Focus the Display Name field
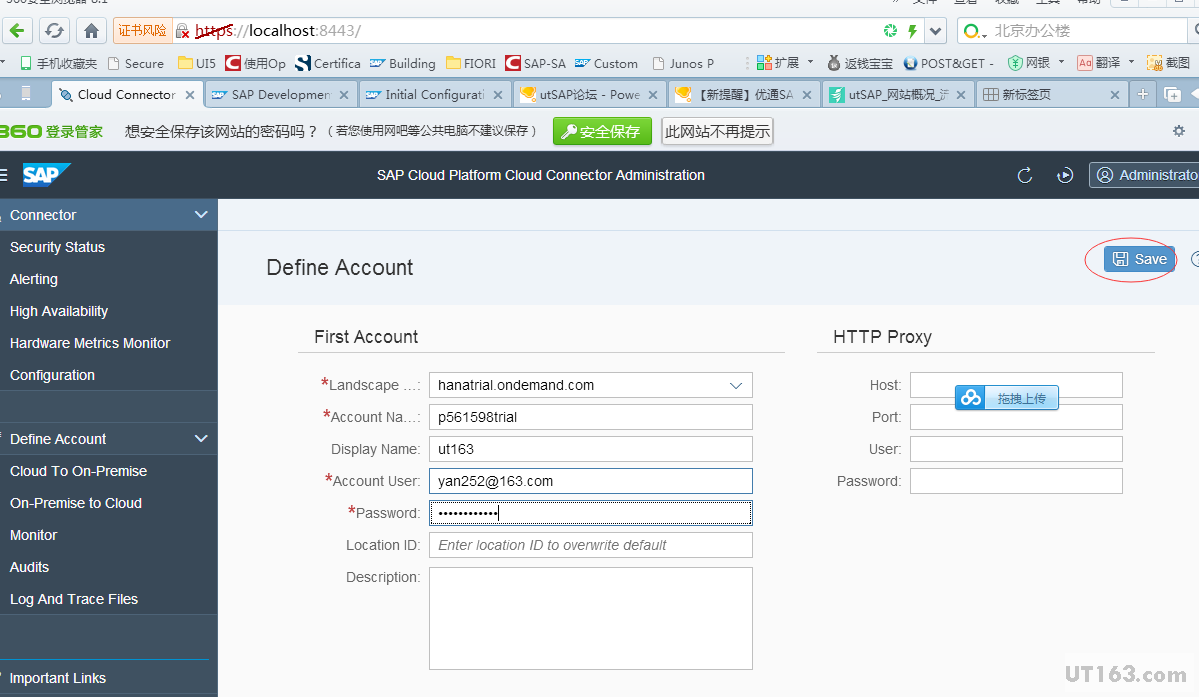This screenshot has height=697, width=1199. pyautogui.click(x=590, y=449)
